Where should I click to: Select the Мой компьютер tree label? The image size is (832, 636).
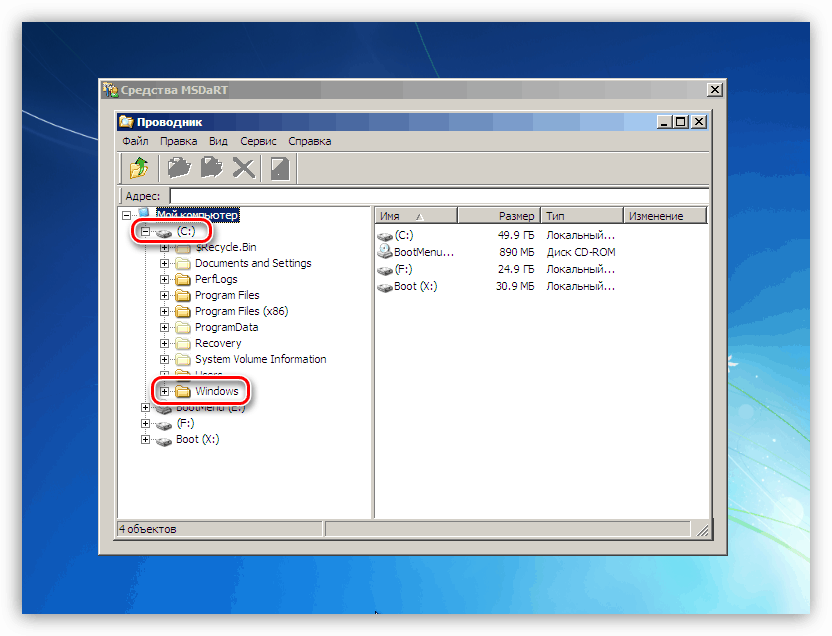tap(197, 215)
